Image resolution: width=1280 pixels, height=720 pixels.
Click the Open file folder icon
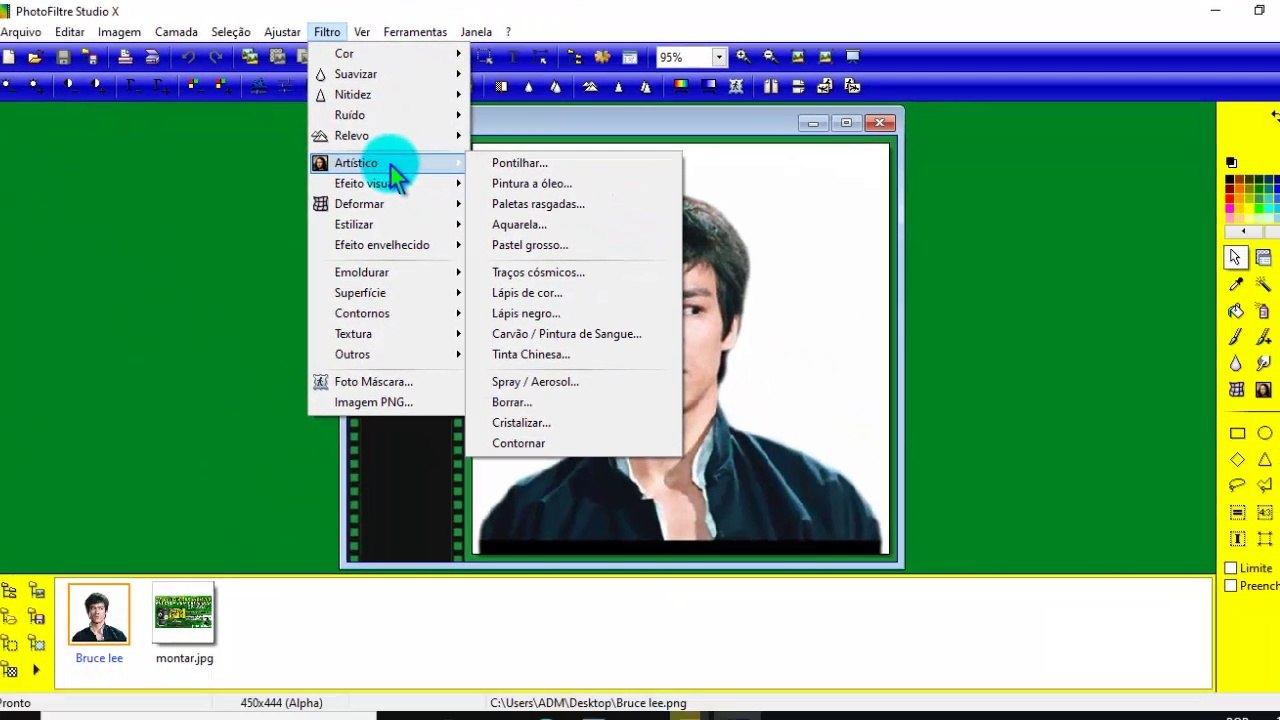(35, 57)
